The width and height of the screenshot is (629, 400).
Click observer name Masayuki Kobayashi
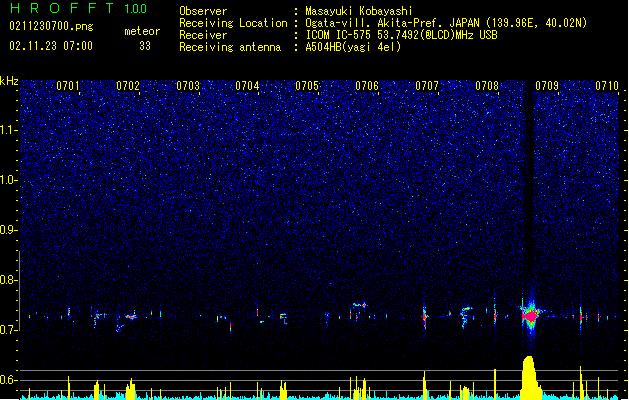[x=359, y=11]
